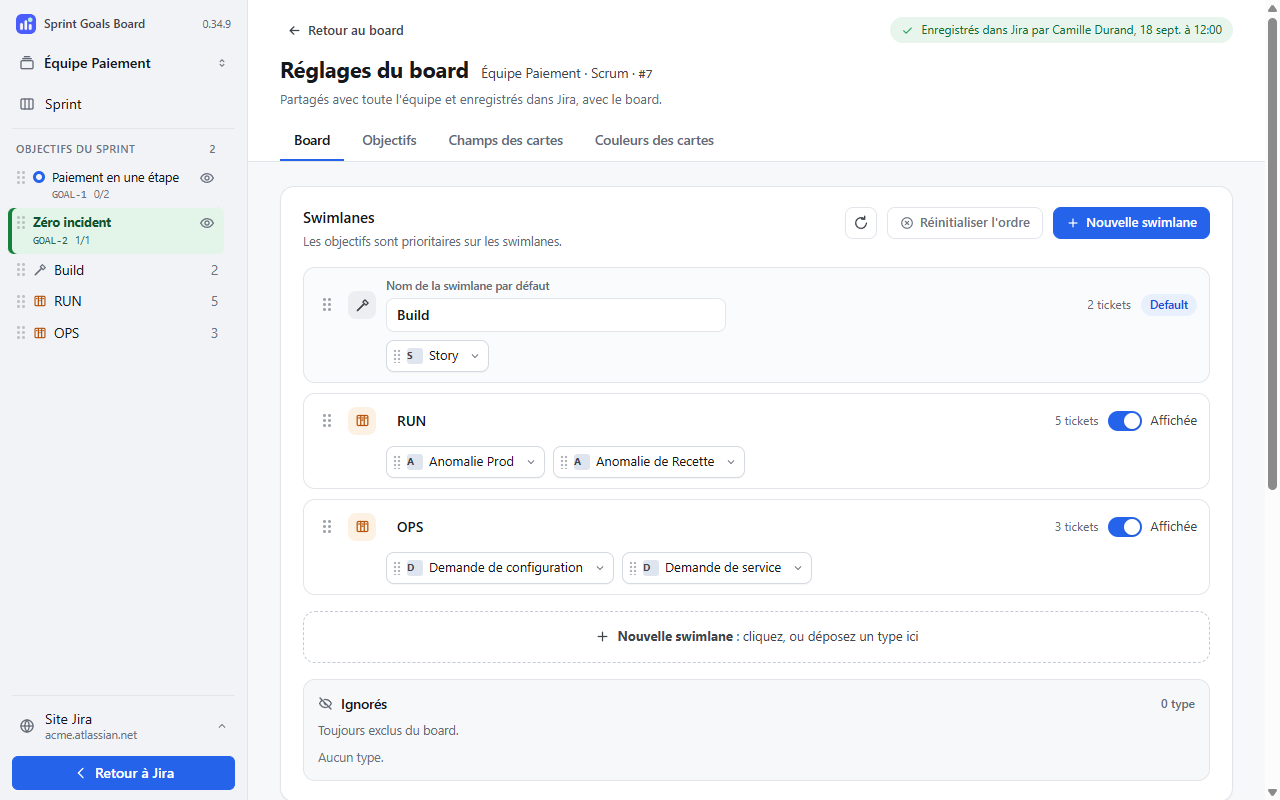
Task: Click Retour à Jira button
Action: click(x=124, y=773)
